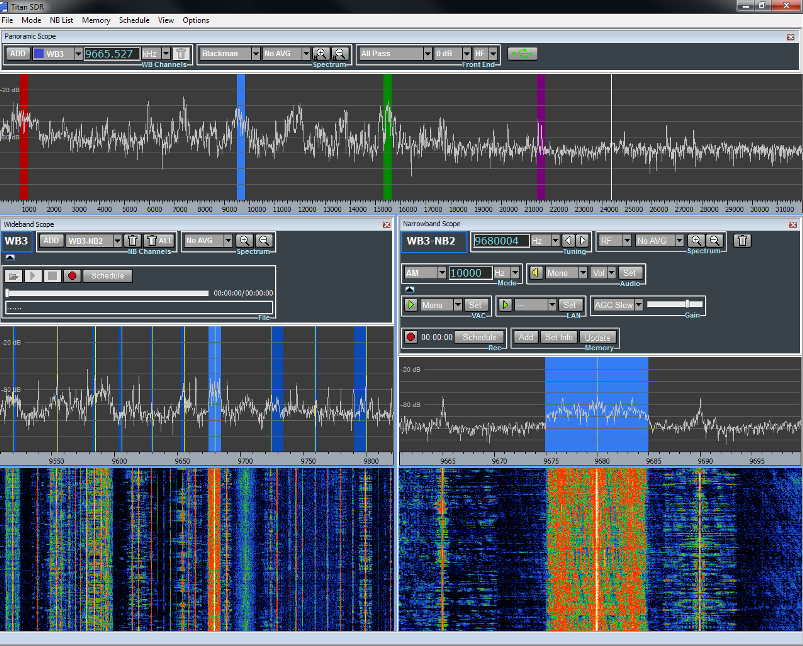Expand the AM demodulation mode dropdown
The image size is (803, 646).
(440, 273)
